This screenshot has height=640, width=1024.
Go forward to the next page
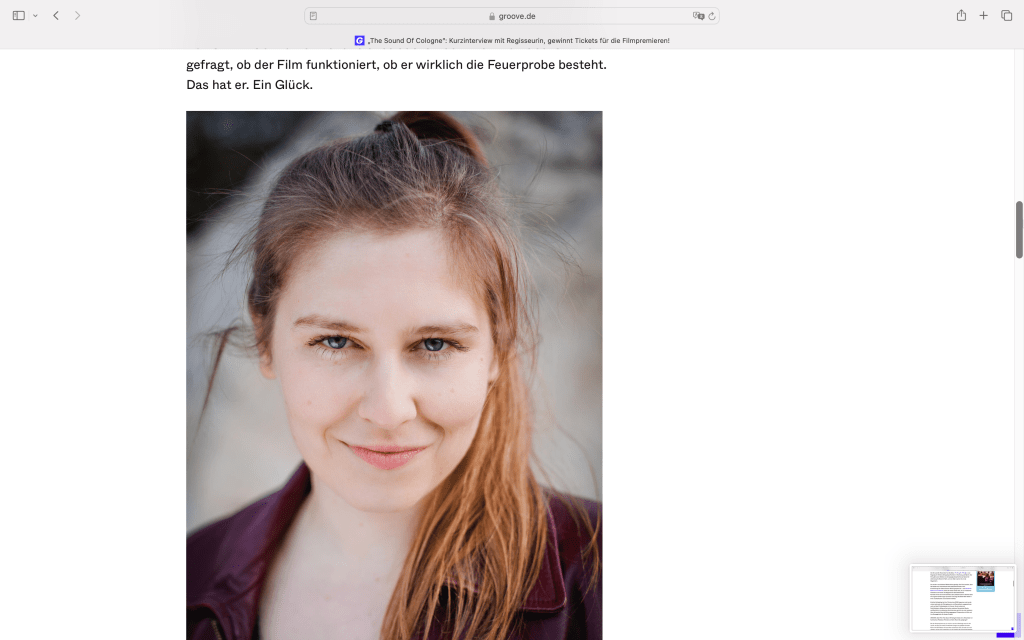[78, 16]
